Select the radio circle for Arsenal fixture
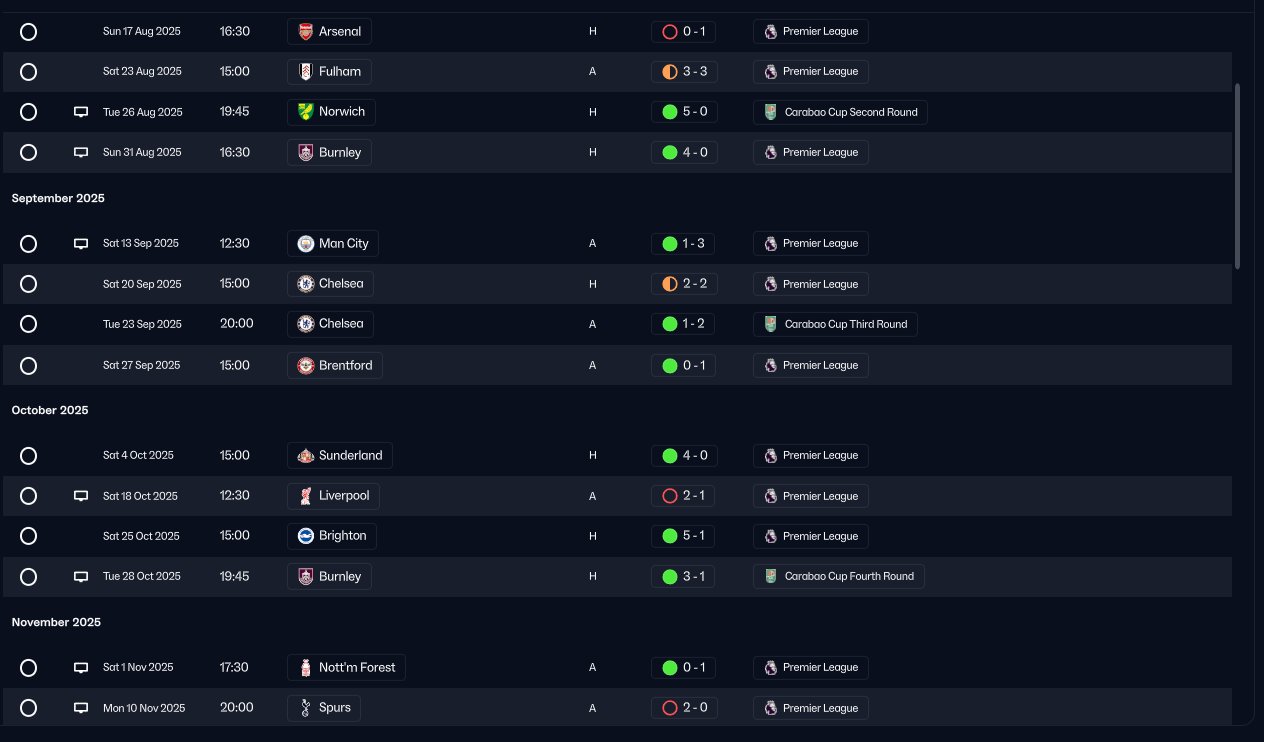Viewport: 1264px width, 742px height. [29, 32]
